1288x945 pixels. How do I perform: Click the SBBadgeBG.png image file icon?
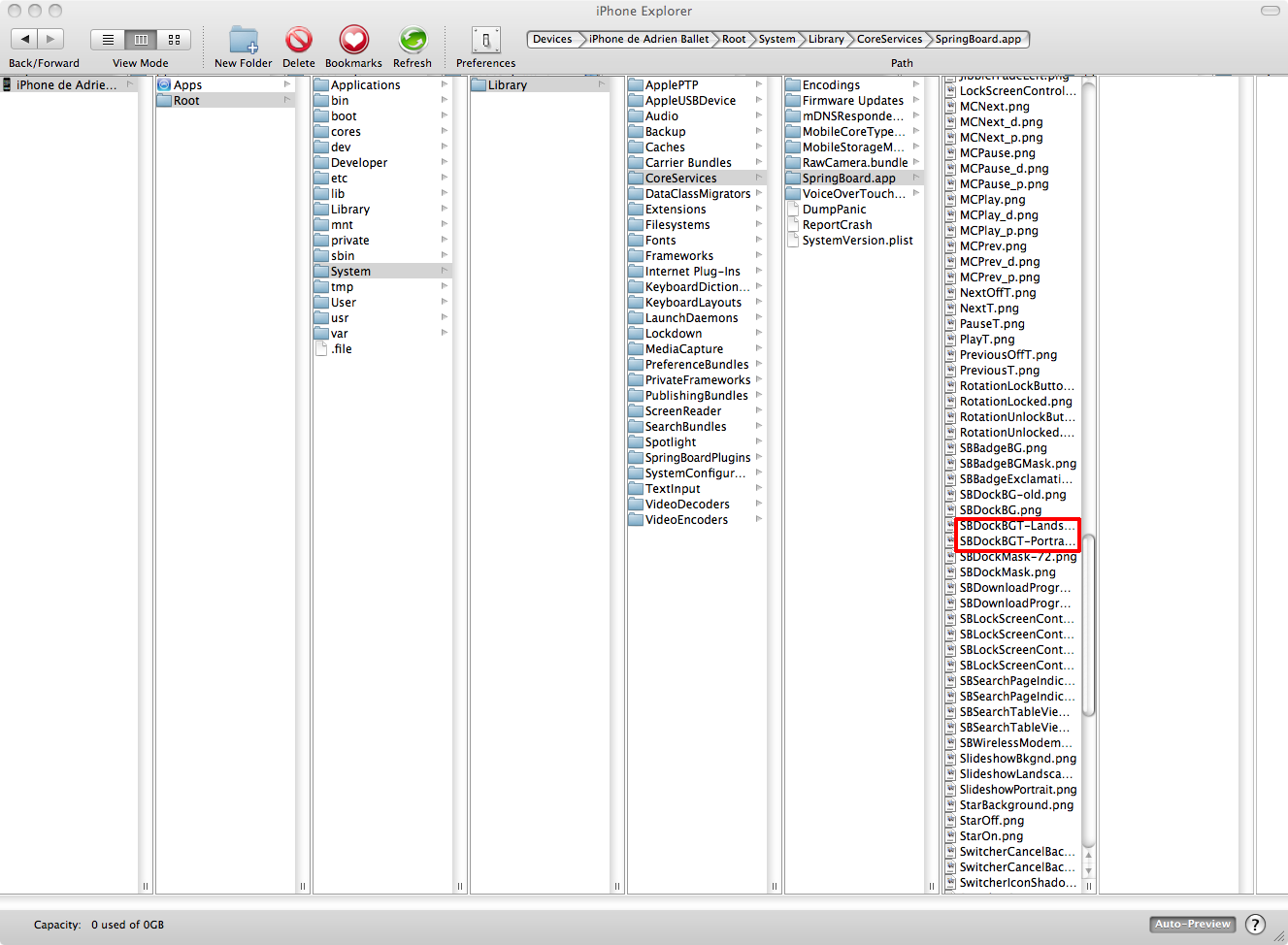pyautogui.click(x=951, y=448)
